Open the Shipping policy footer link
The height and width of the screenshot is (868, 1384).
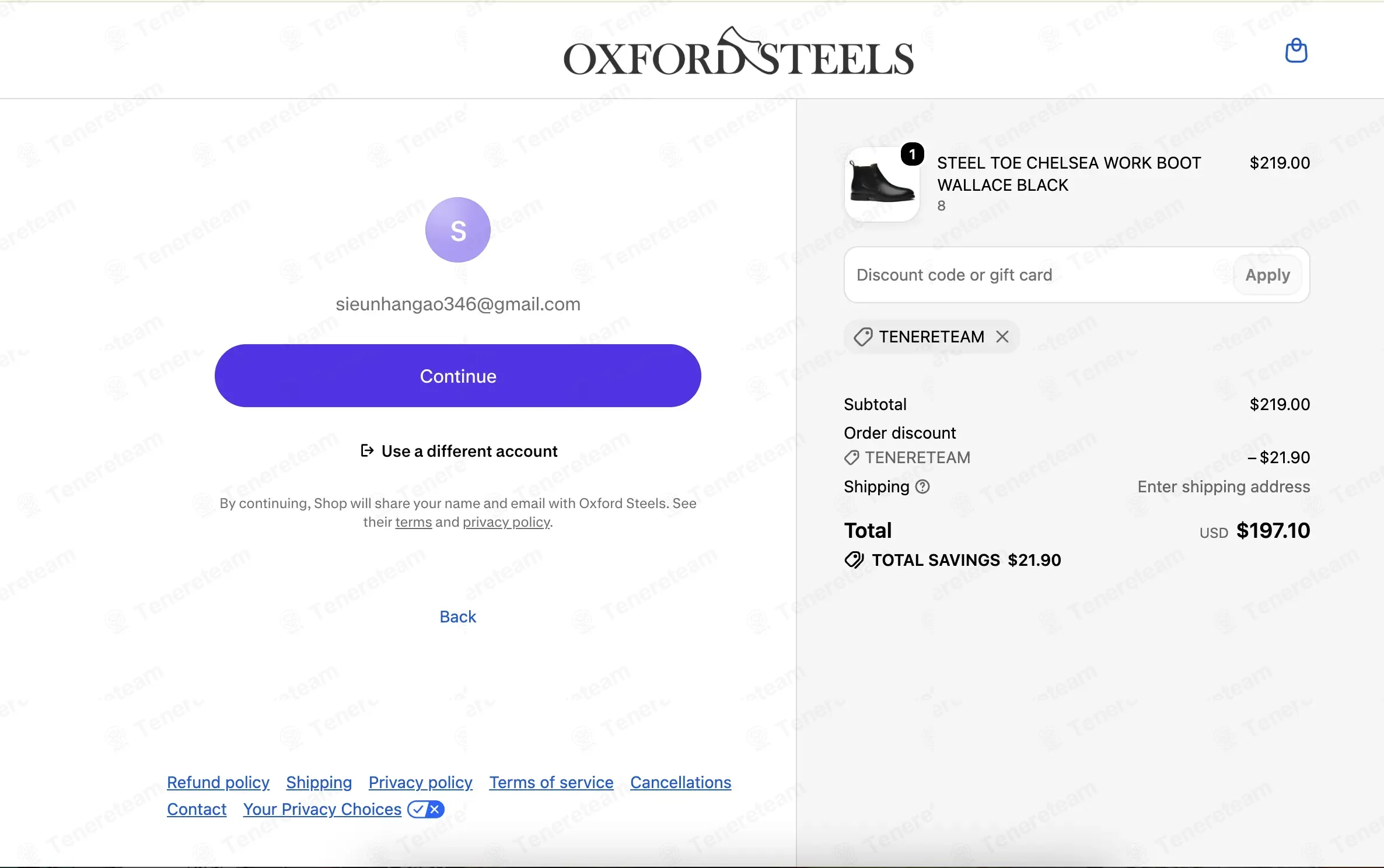[x=319, y=782]
